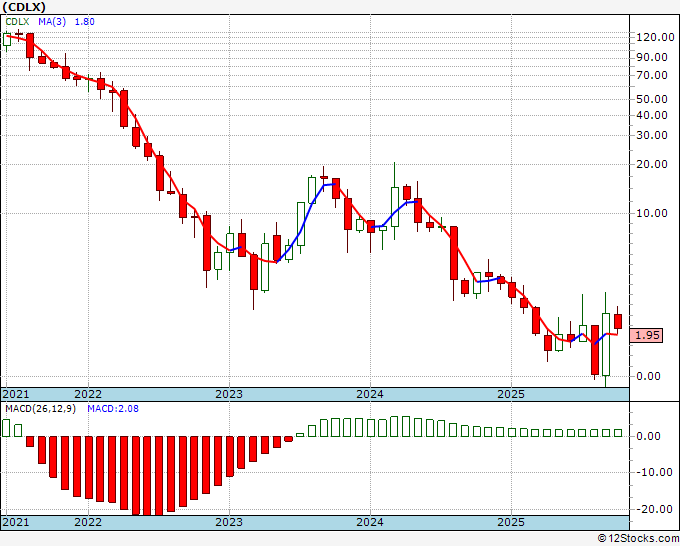Click 2022 on the price chart timeline

click(x=88, y=394)
